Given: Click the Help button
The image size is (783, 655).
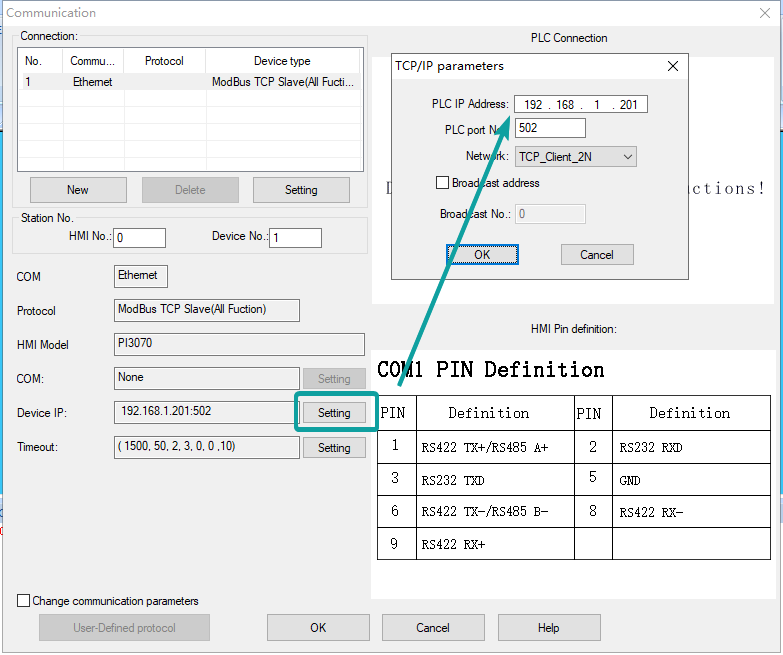Looking at the screenshot, I should tap(549, 628).
